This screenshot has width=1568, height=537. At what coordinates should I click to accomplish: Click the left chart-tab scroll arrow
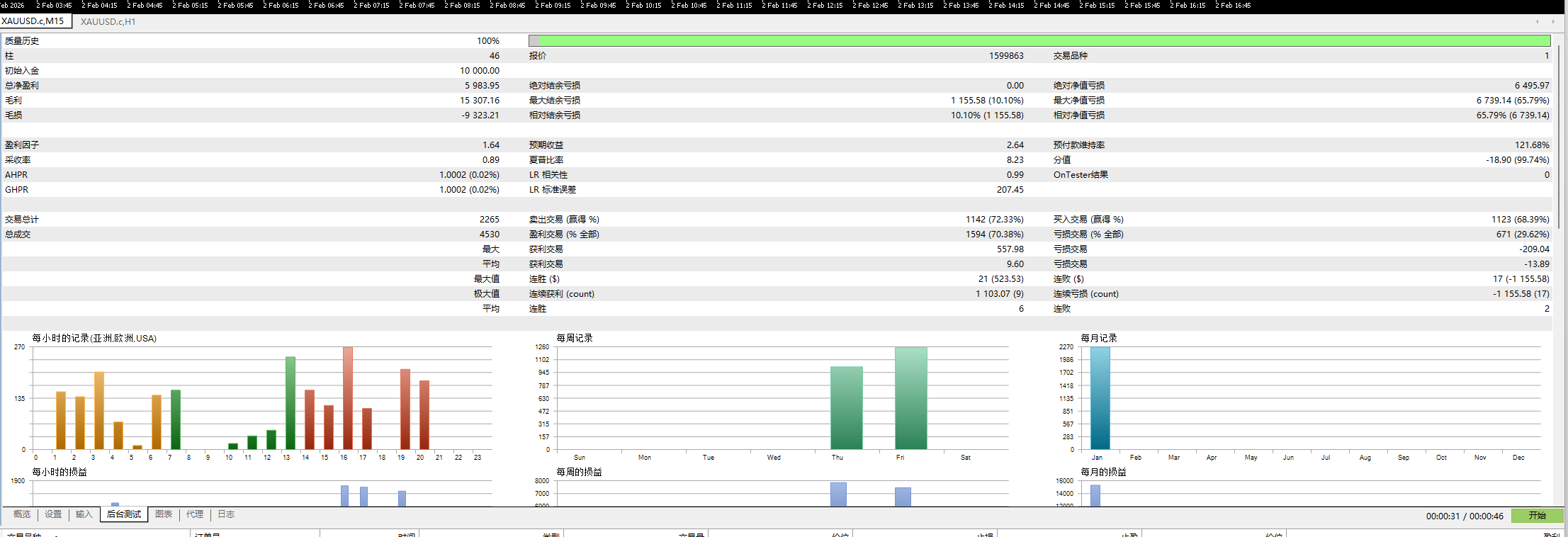tap(1538, 21)
